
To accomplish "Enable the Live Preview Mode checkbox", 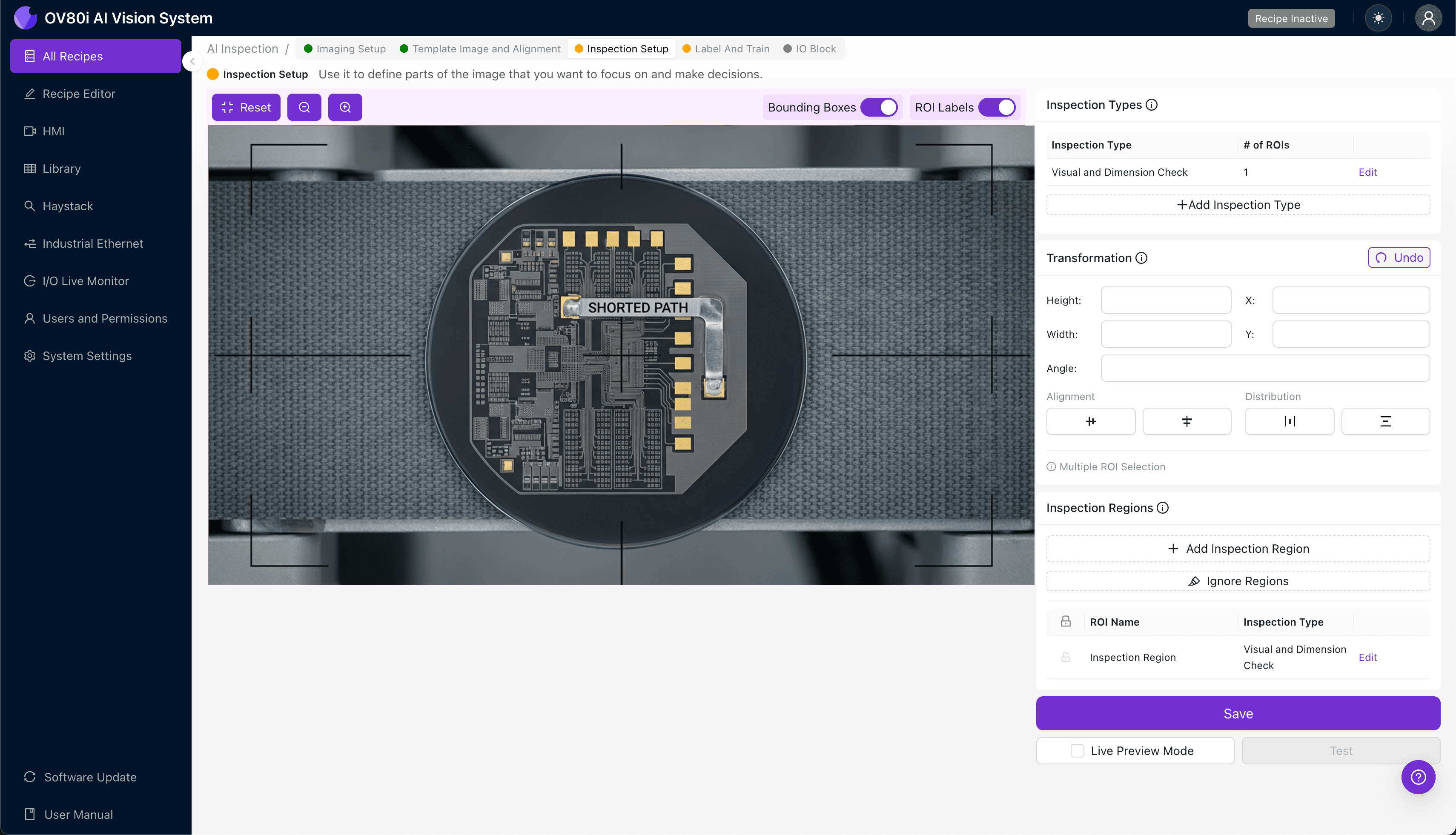I will point(1077,751).
